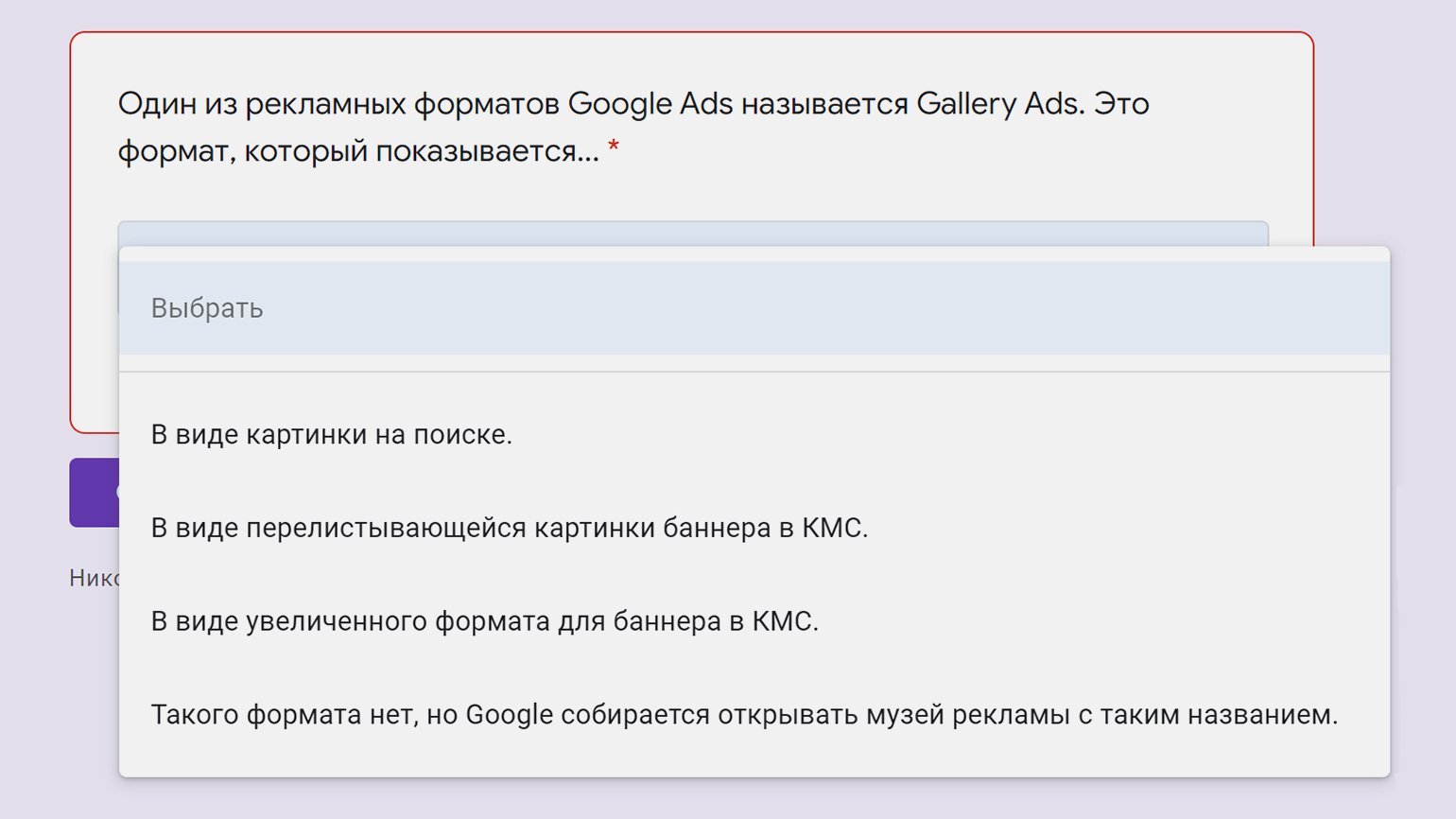Select the 'Выбрать' placeholder option

[x=754, y=308]
